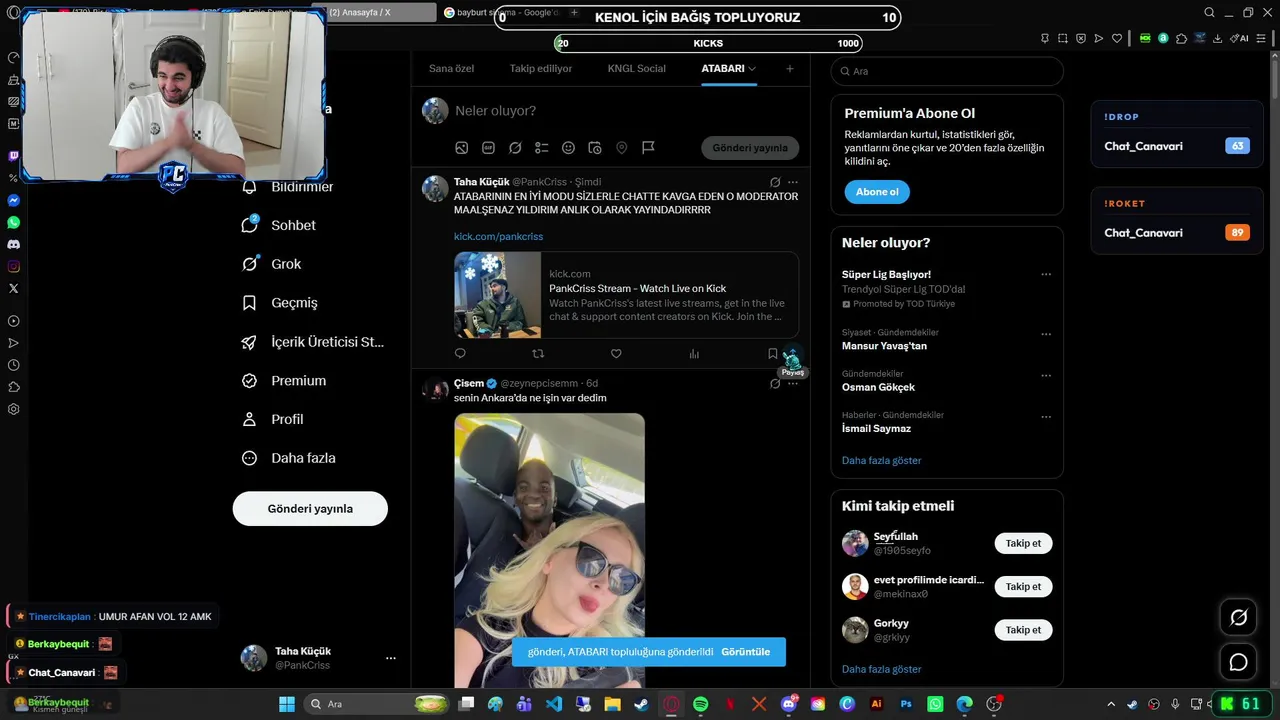The height and width of the screenshot is (720, 1280).
Task: Open Sohbet in the navigation menu
Action: (279, 225)
